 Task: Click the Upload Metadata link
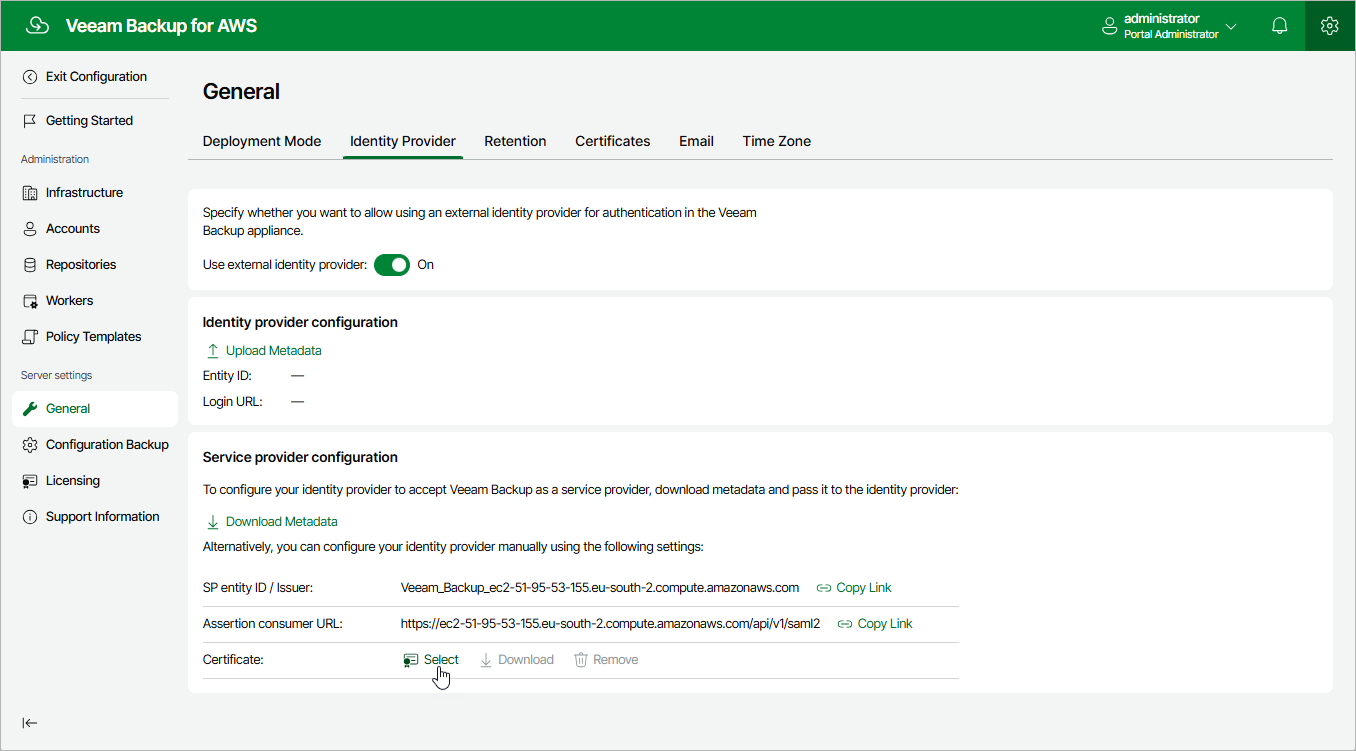click(x=274, y=351)
